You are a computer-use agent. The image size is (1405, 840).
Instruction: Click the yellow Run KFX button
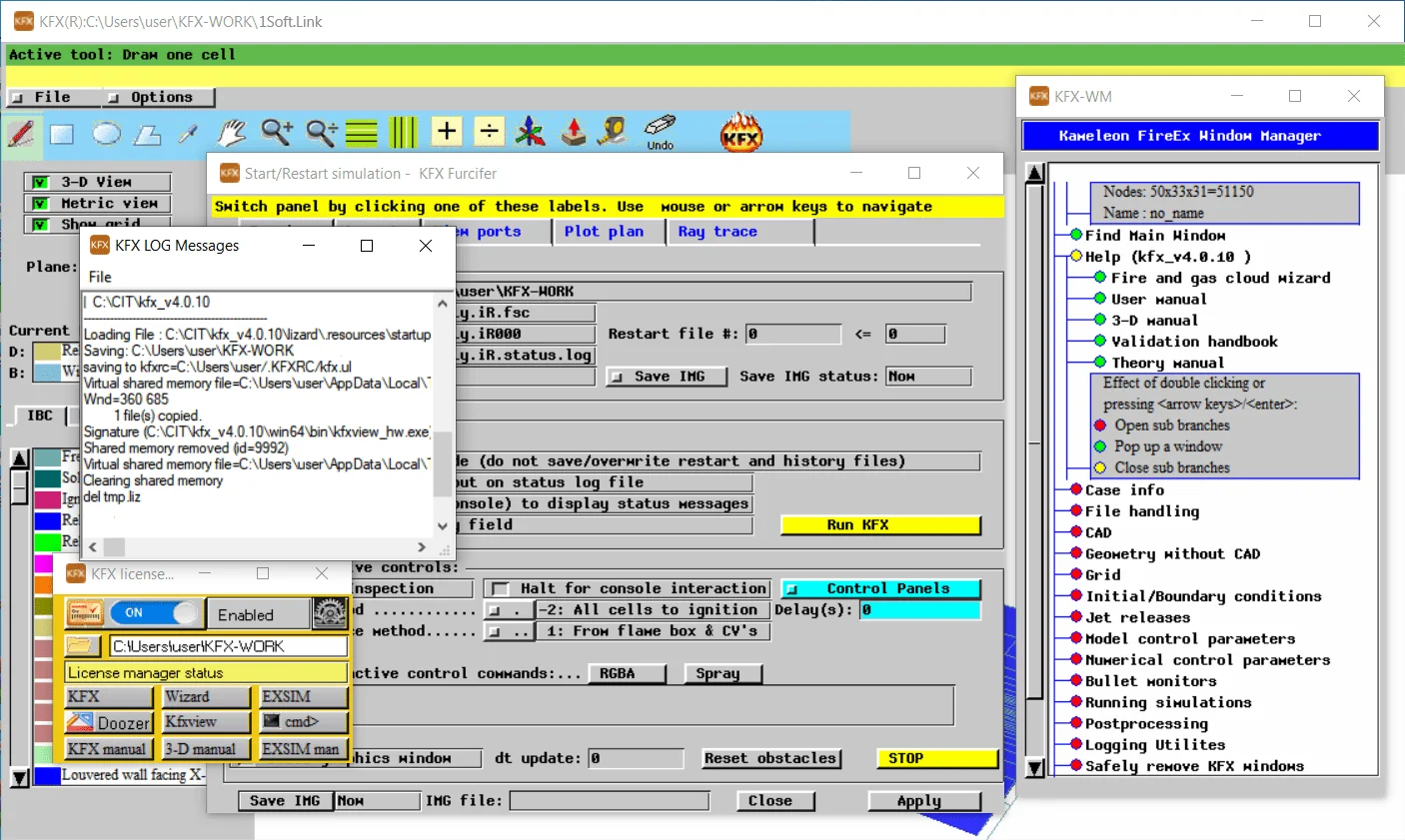click(x=880, y=524)
